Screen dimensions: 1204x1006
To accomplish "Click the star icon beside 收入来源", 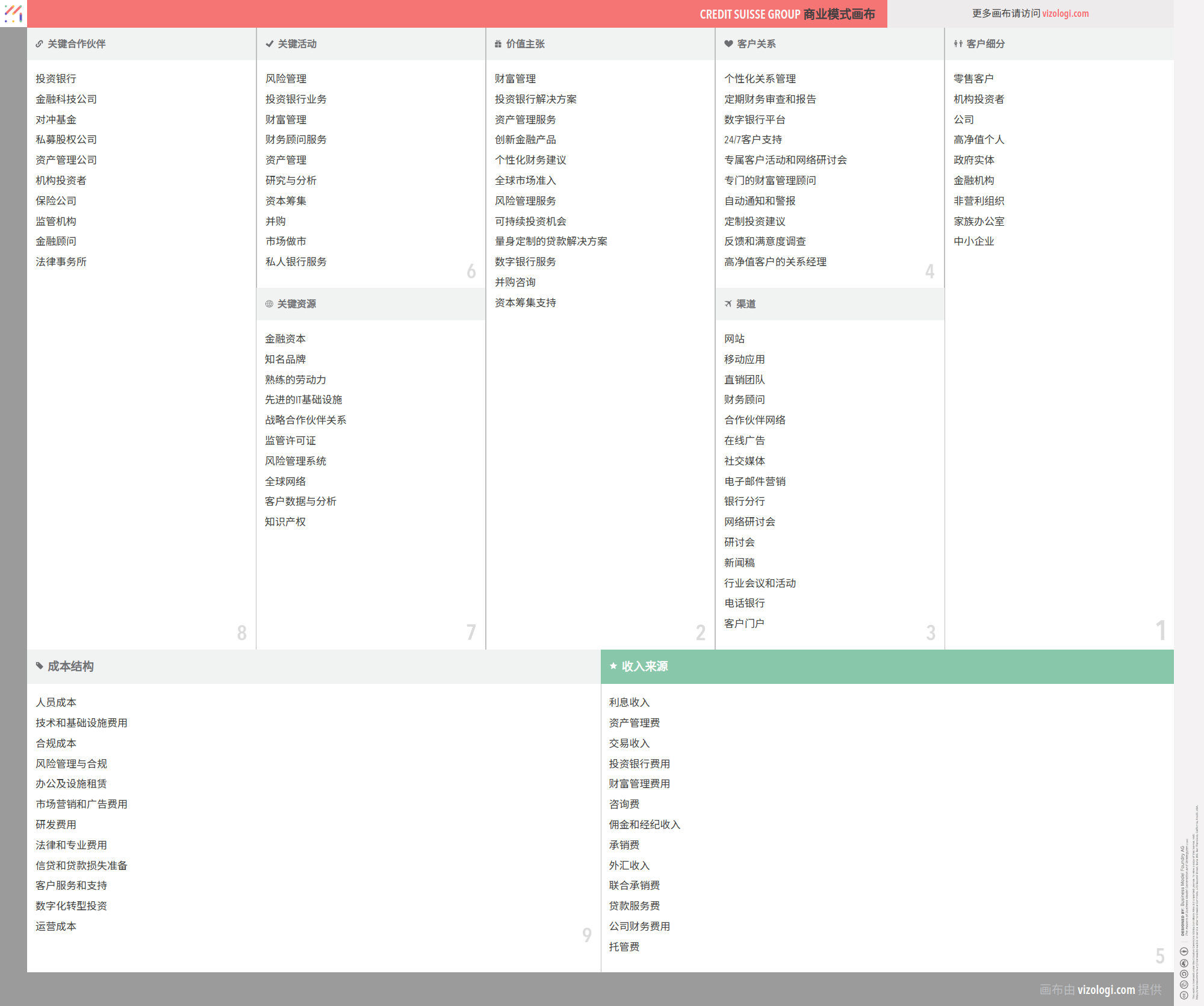I will tap(613, 666).
